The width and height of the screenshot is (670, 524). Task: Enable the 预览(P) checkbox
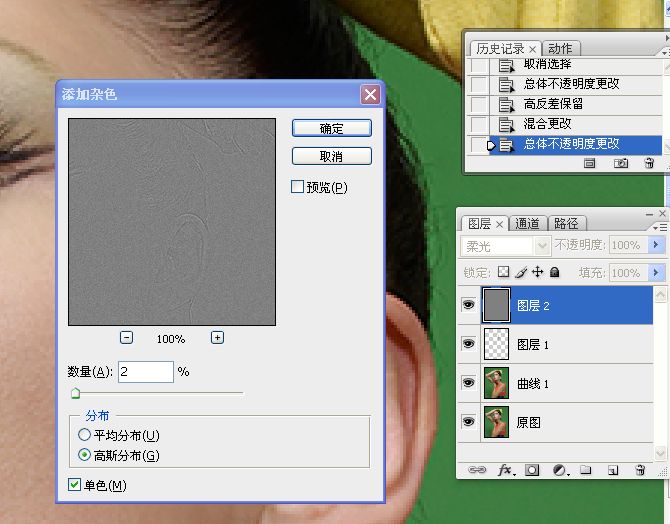297,187
